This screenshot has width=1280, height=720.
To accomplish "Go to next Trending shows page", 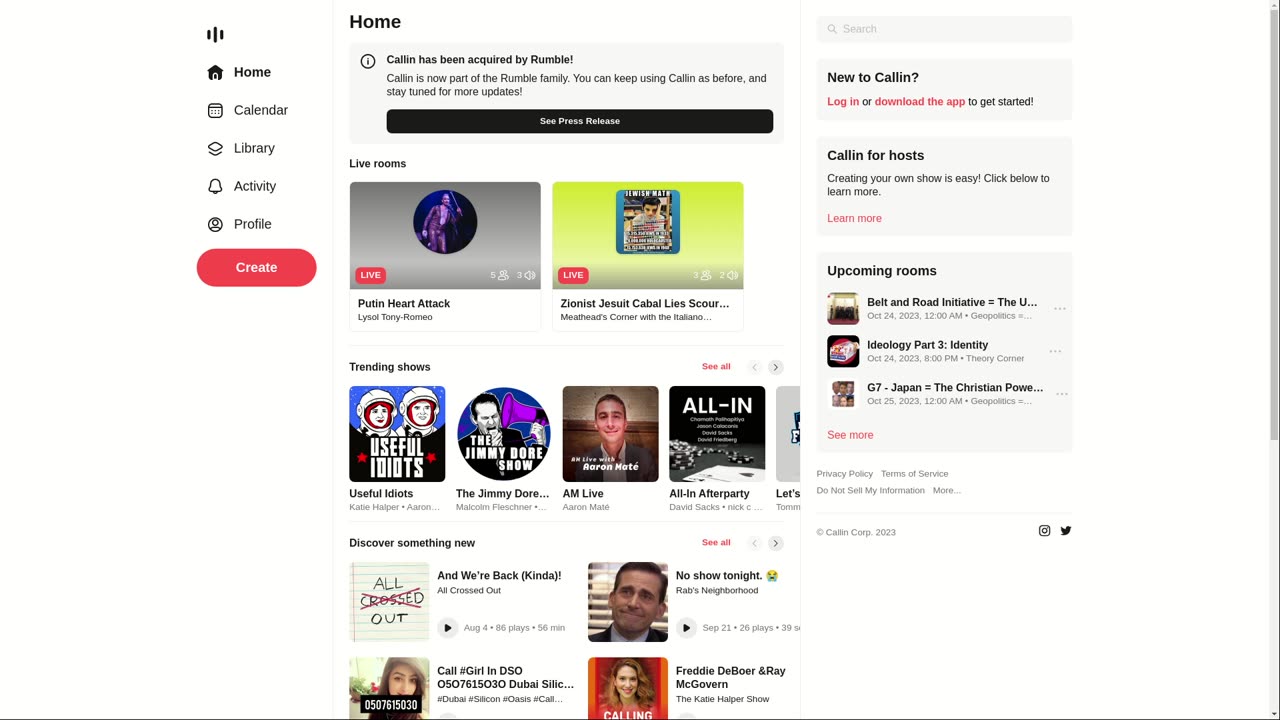I will [776, 367].
